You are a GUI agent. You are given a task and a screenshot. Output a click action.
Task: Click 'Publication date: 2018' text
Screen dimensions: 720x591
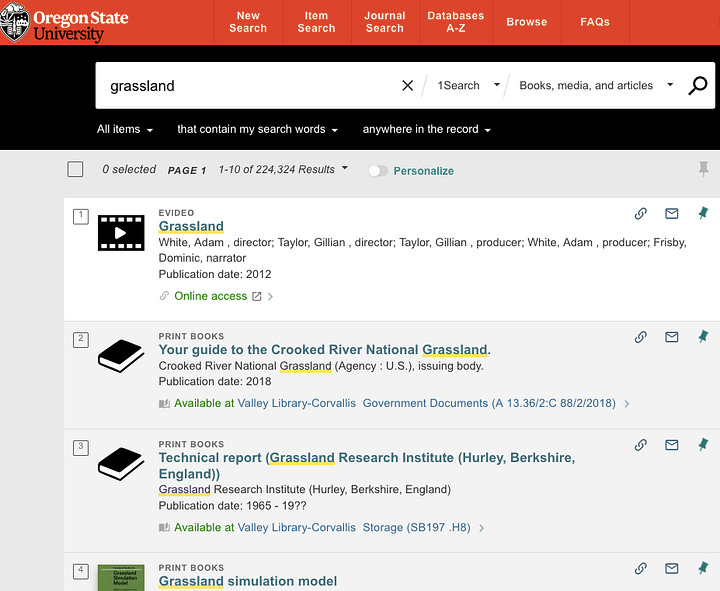pos(215,382)
